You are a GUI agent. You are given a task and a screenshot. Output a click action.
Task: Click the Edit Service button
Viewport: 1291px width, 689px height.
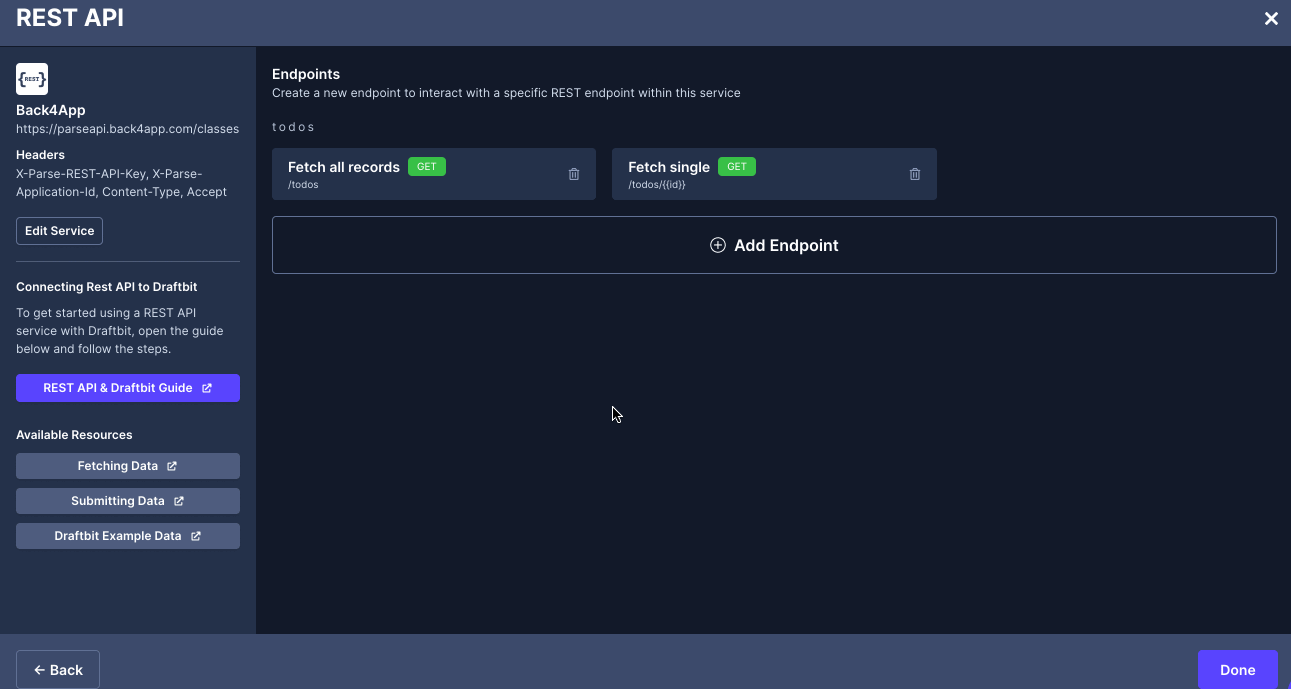coord(59,231)
